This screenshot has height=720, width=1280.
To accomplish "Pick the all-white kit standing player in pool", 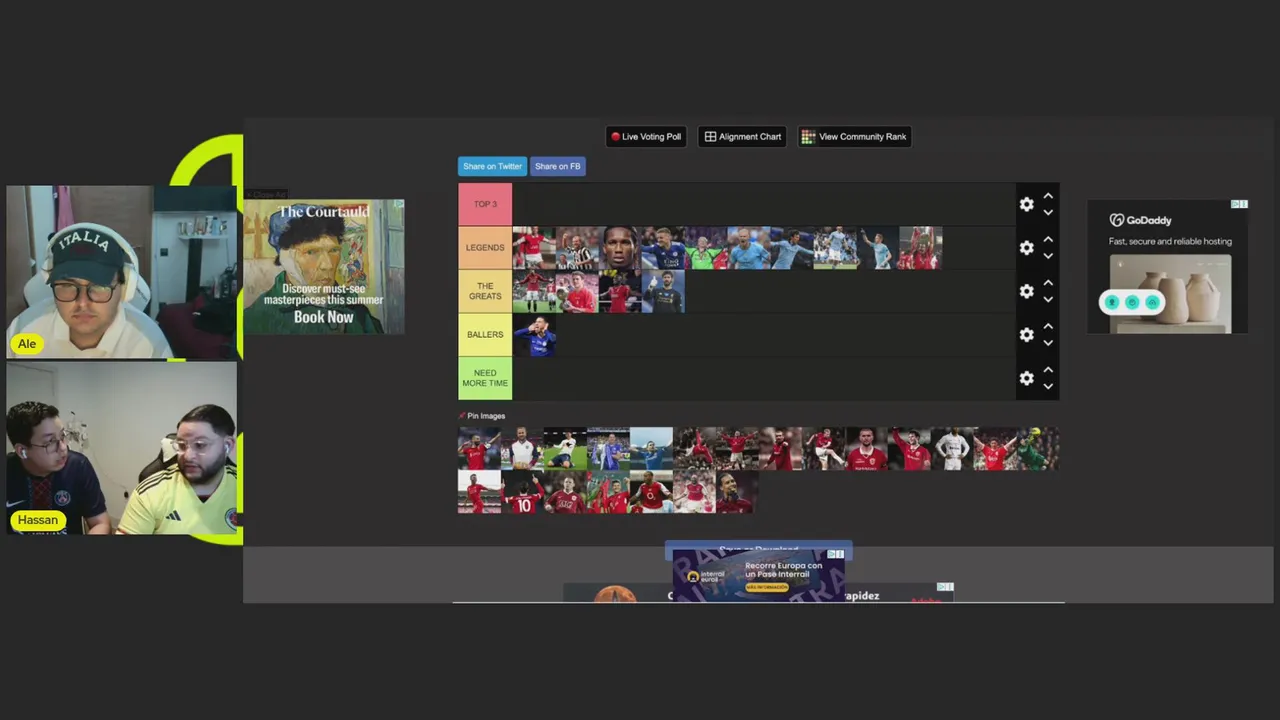I will pos(953,449).
